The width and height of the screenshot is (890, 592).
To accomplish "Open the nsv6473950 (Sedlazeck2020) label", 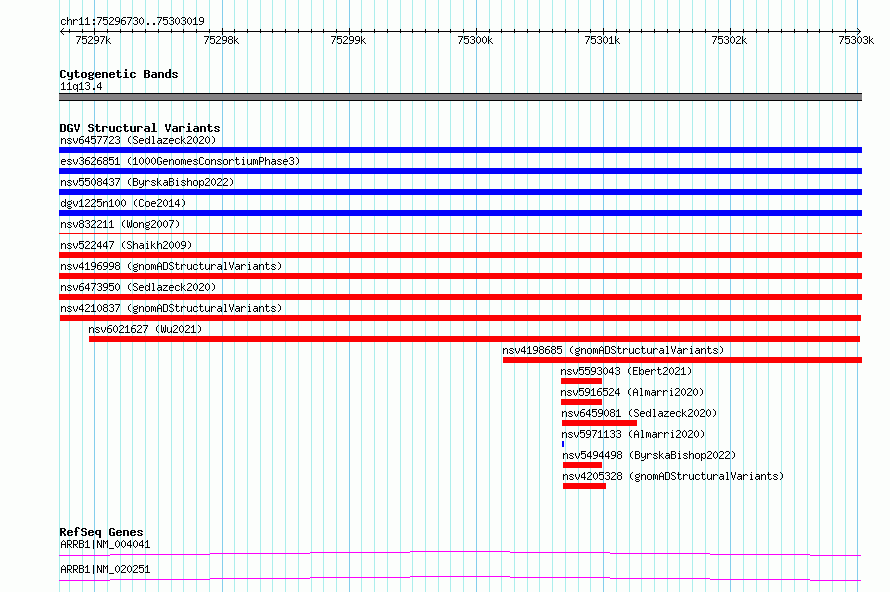I will [138, 287].
